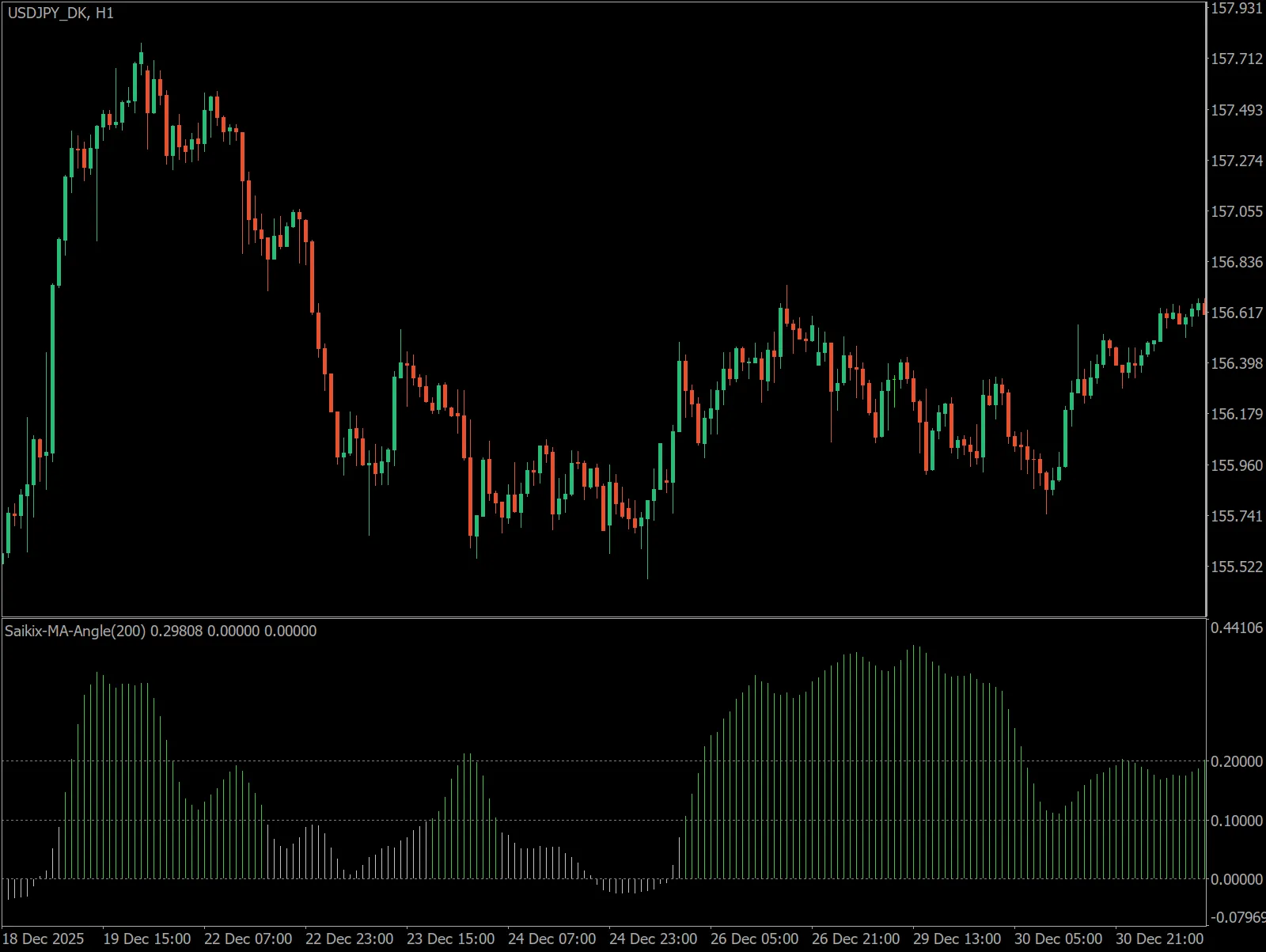
Task: Click the 157.931 price label
Action: [x=1237, y=9]
